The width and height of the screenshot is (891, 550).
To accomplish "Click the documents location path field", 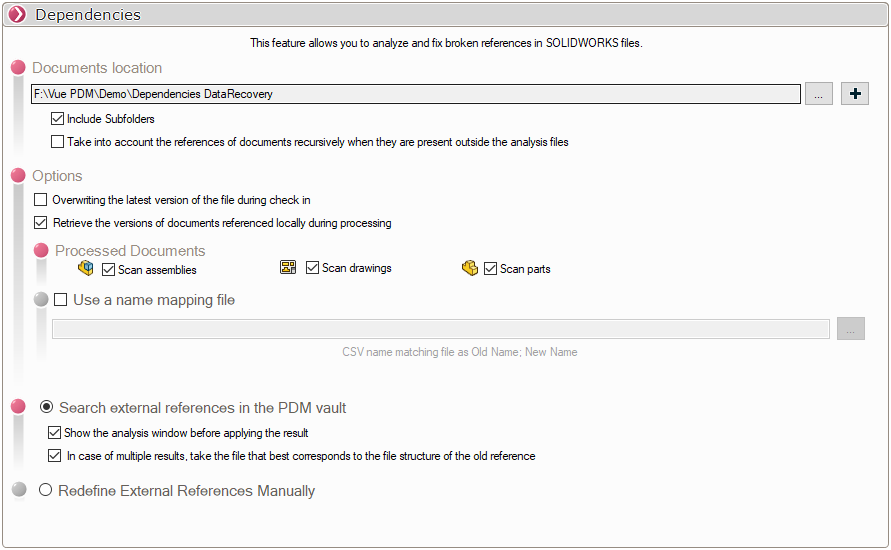I will [415, 94].
